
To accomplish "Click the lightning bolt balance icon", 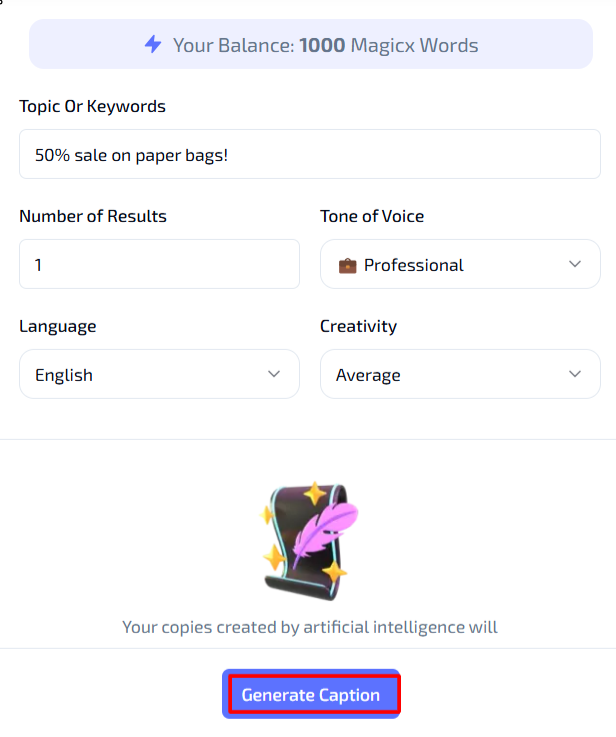I will pos(153,45).
